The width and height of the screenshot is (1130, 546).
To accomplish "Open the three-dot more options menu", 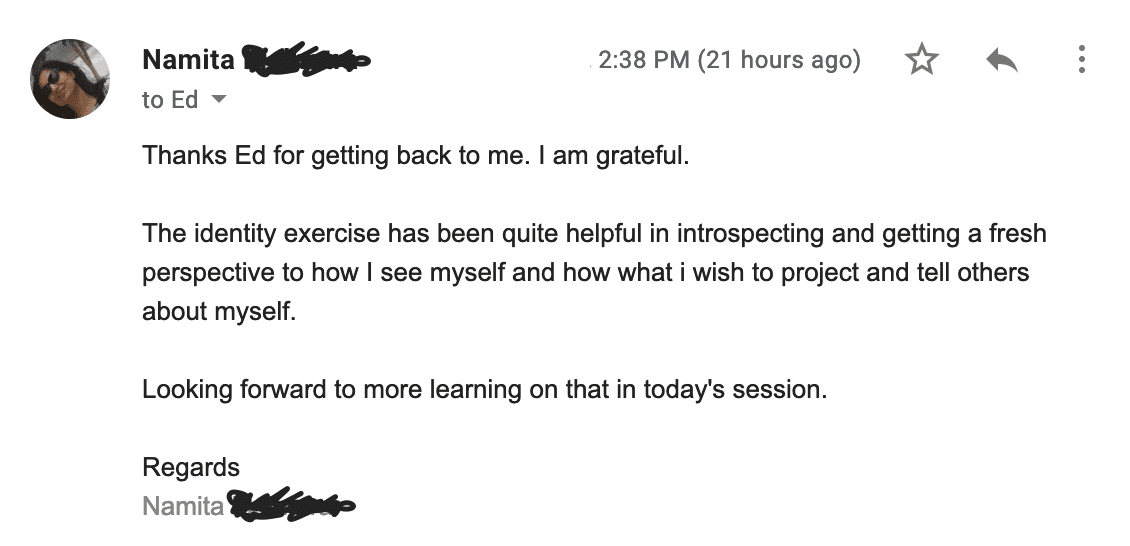I will (1081, 59).
